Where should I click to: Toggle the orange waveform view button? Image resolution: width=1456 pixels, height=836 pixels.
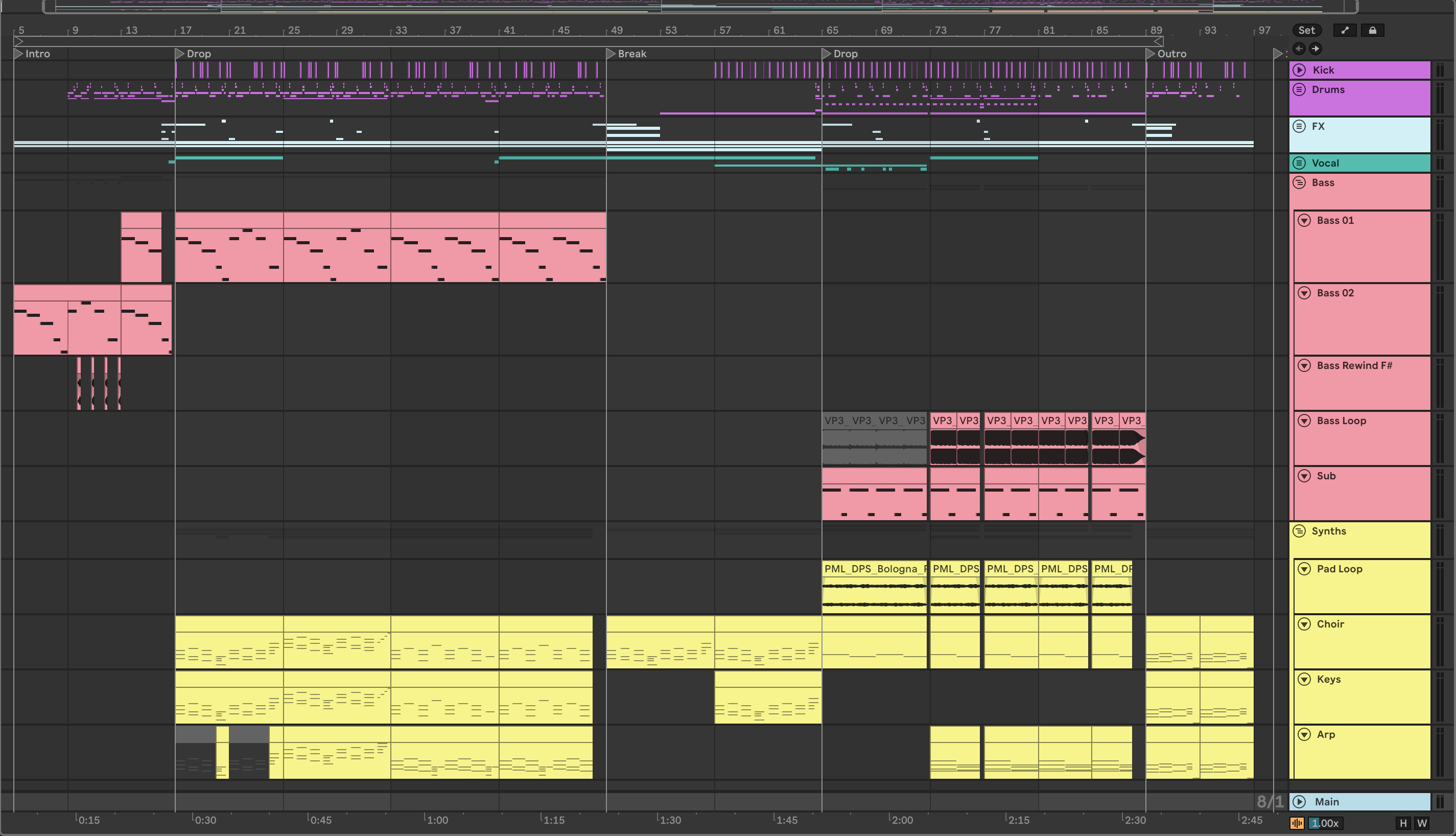coord(1297,823)
